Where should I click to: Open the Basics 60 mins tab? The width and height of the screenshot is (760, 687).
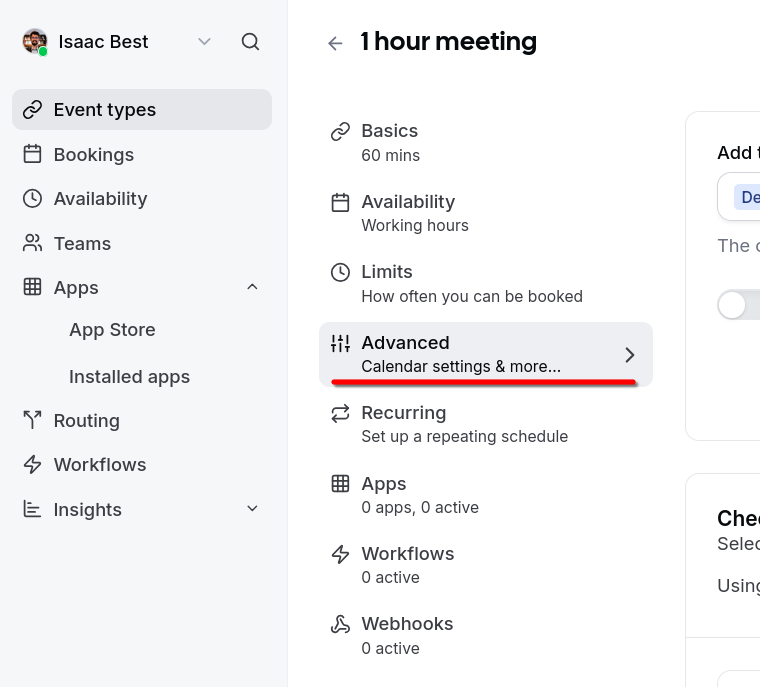coord(486,143)
